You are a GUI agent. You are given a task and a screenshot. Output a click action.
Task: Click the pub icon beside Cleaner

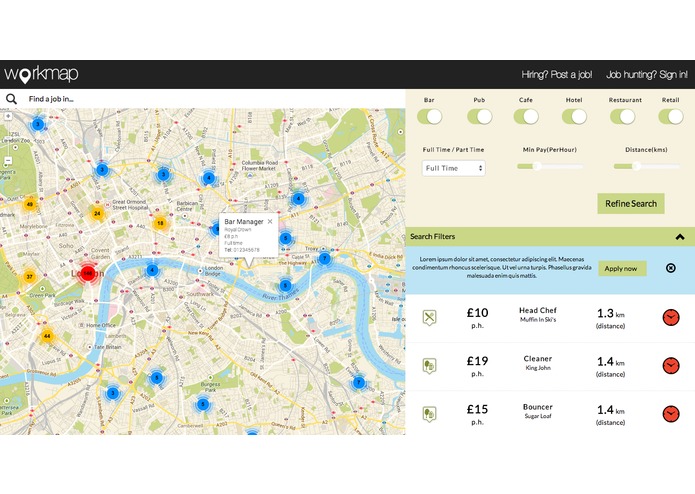[x=429, y=366]
